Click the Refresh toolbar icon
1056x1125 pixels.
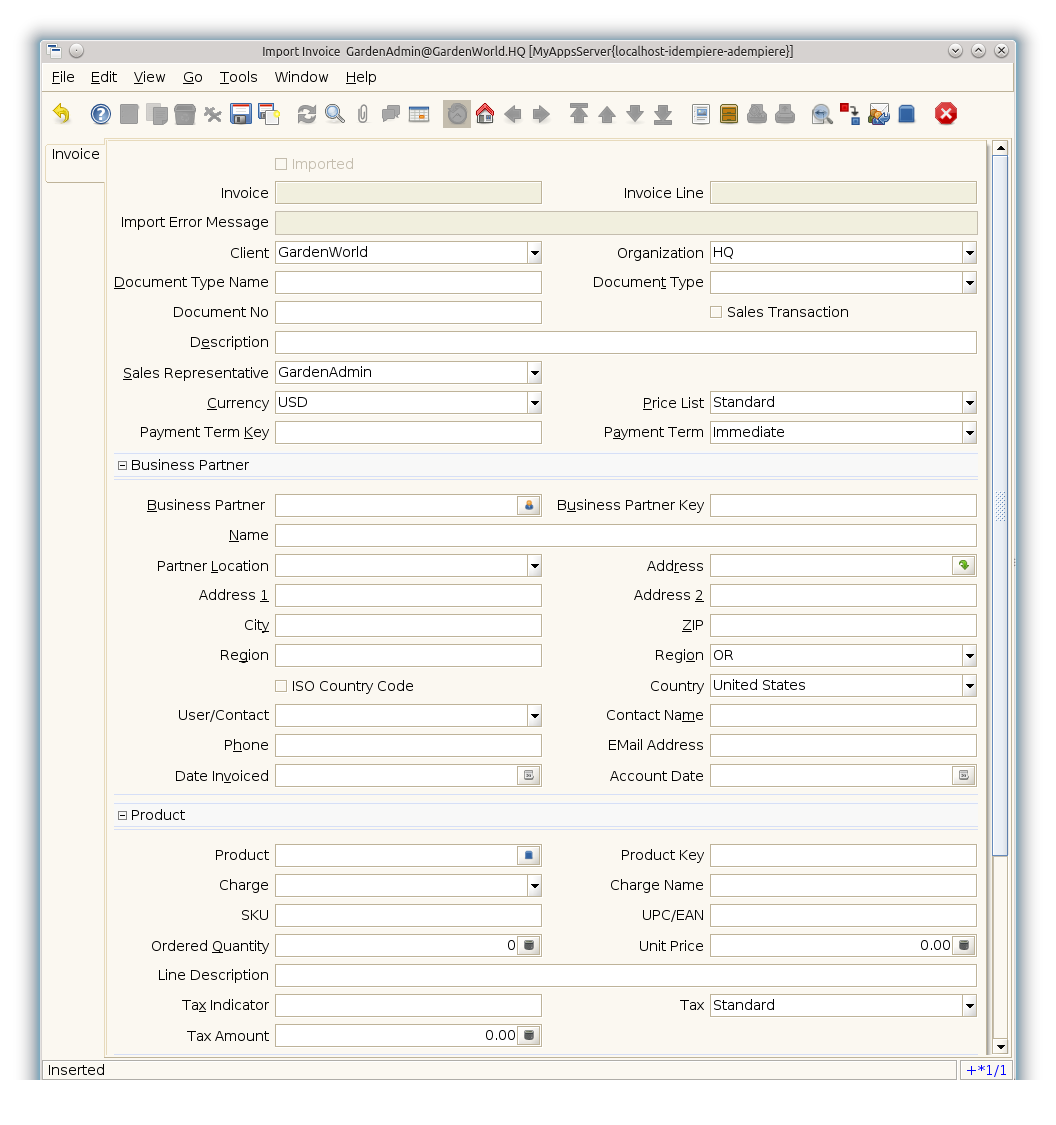pos(307,114)
